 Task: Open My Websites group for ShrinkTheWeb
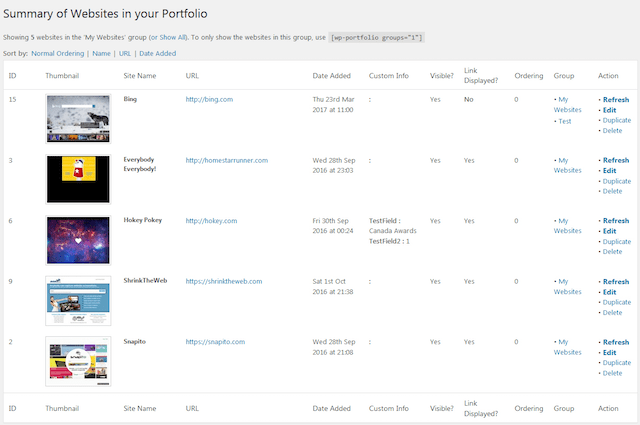[567, 287]
